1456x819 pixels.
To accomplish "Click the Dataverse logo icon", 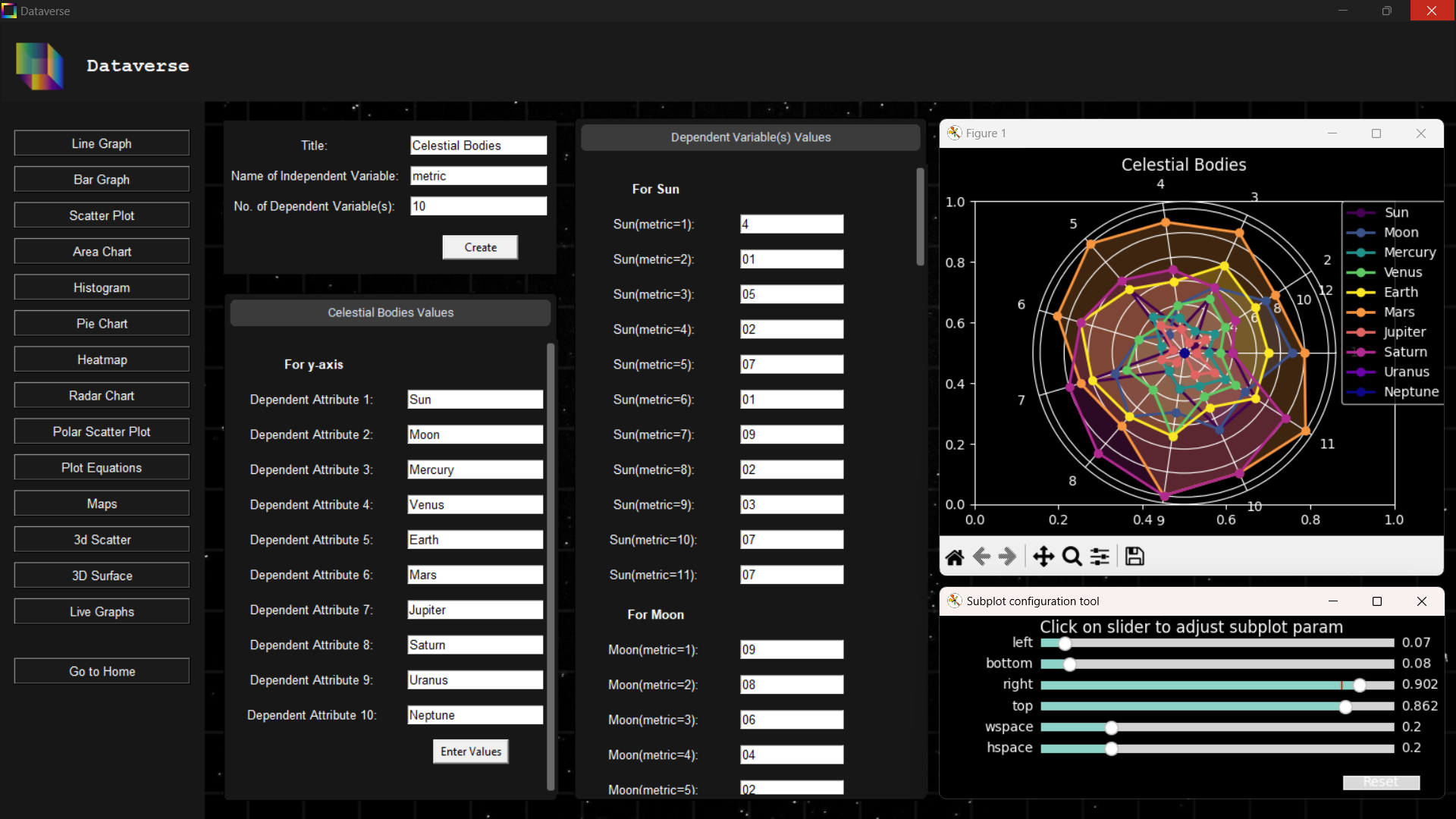I will point(39,66).
